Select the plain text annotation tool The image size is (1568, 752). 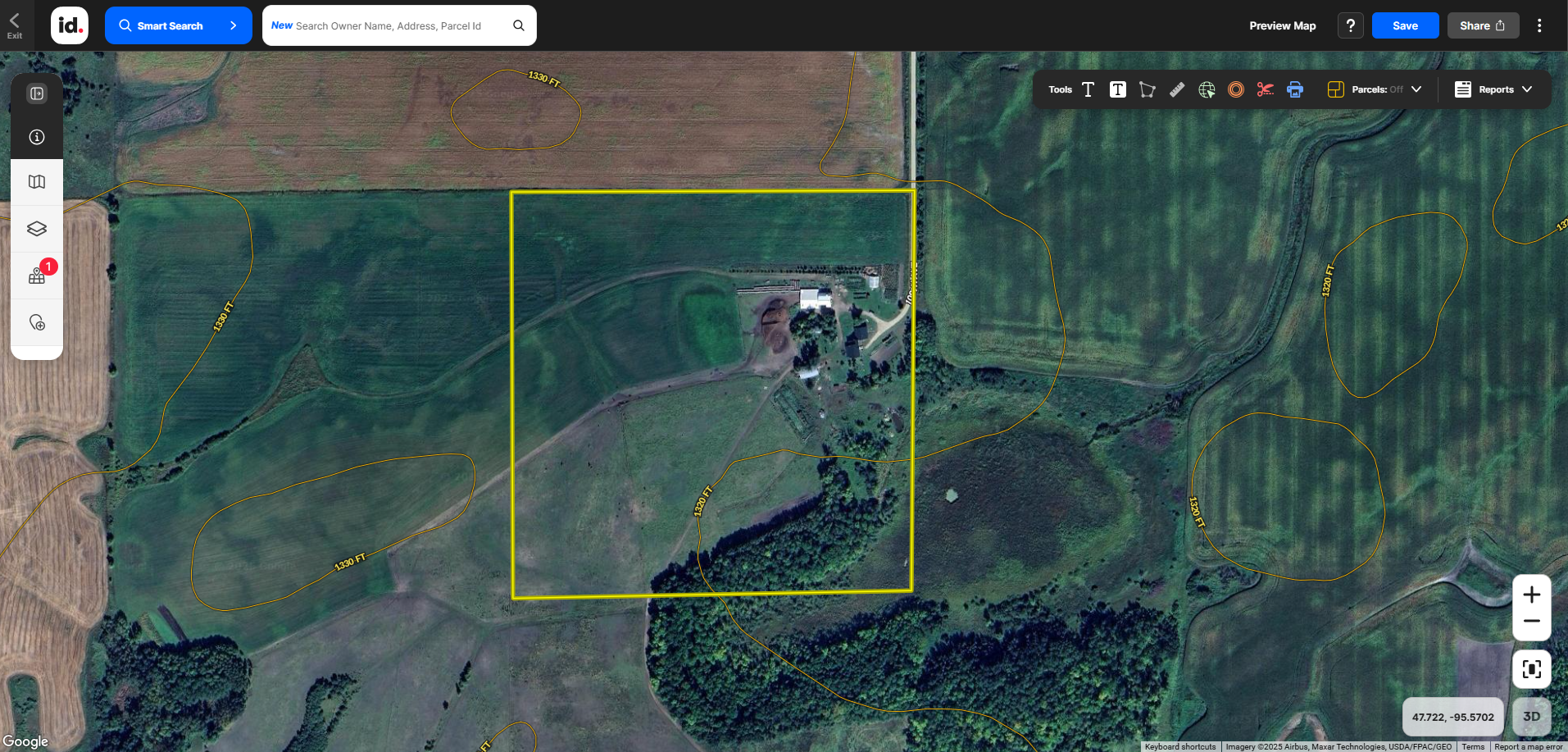pyautogui.click(x=1088, y=90)
